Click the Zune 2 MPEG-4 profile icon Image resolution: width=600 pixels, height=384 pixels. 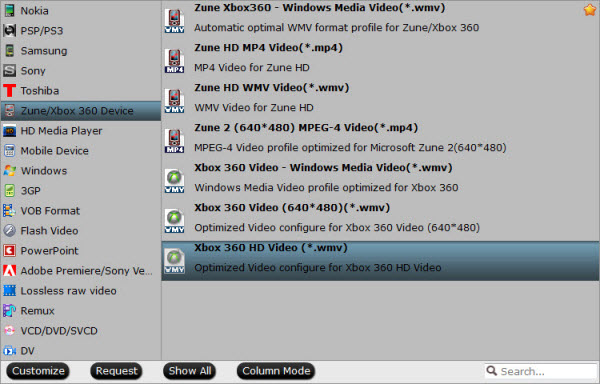coord(174,141)
